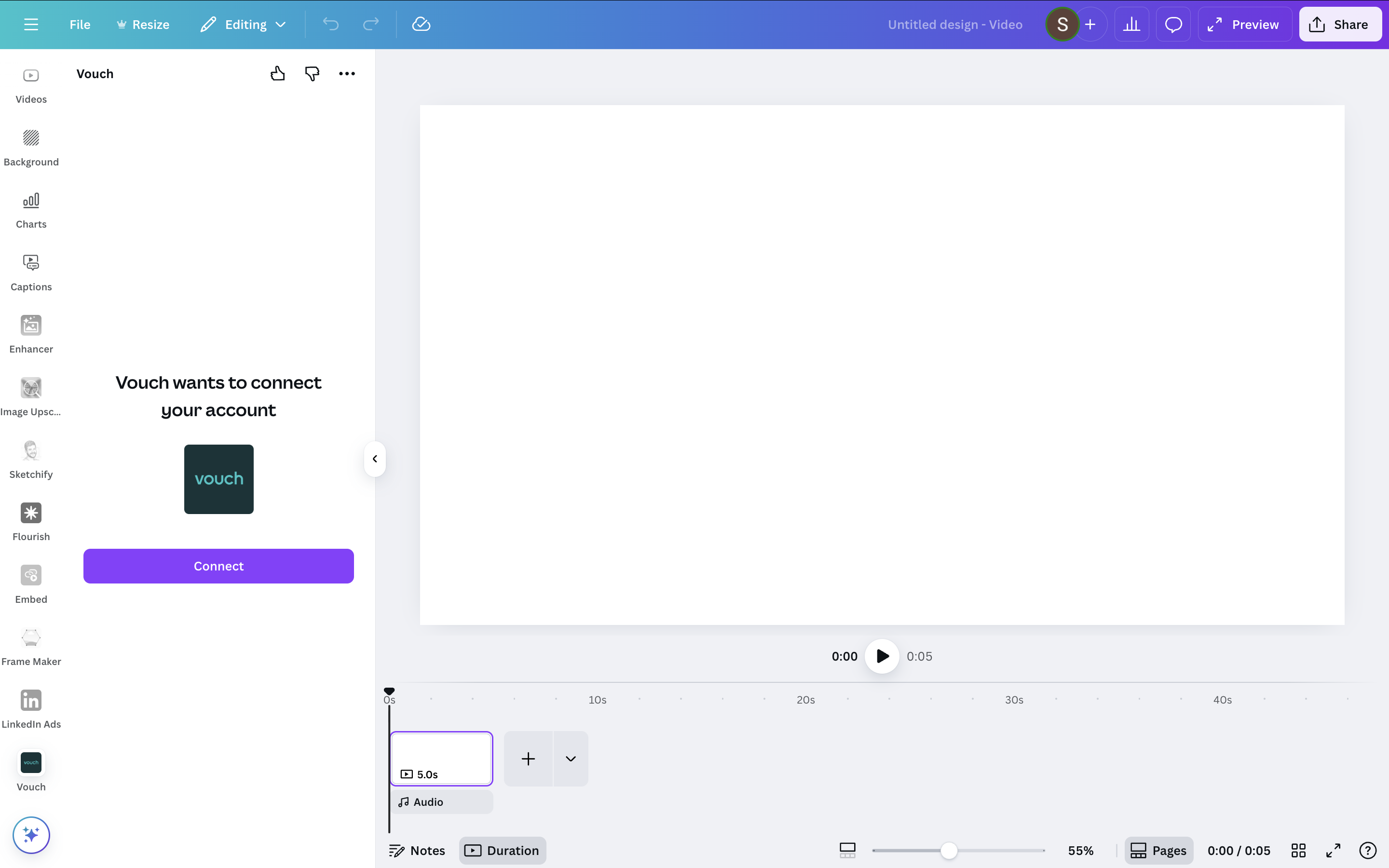Expand the add page dropdown arrow

[x=571, y=759]
